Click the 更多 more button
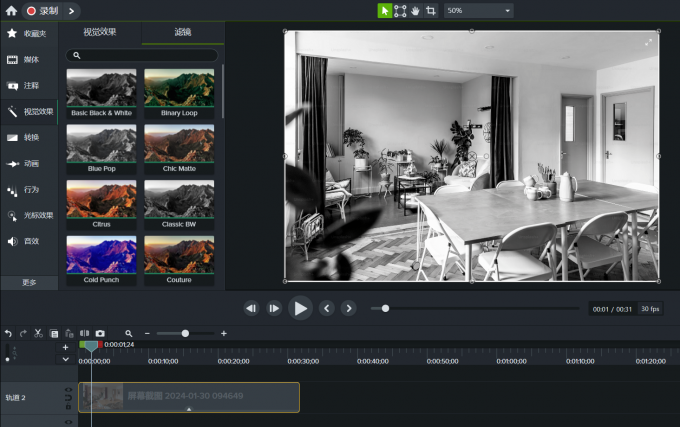This screenshot has height=427, width=680. pyautogui.click(x=29, y=283)
